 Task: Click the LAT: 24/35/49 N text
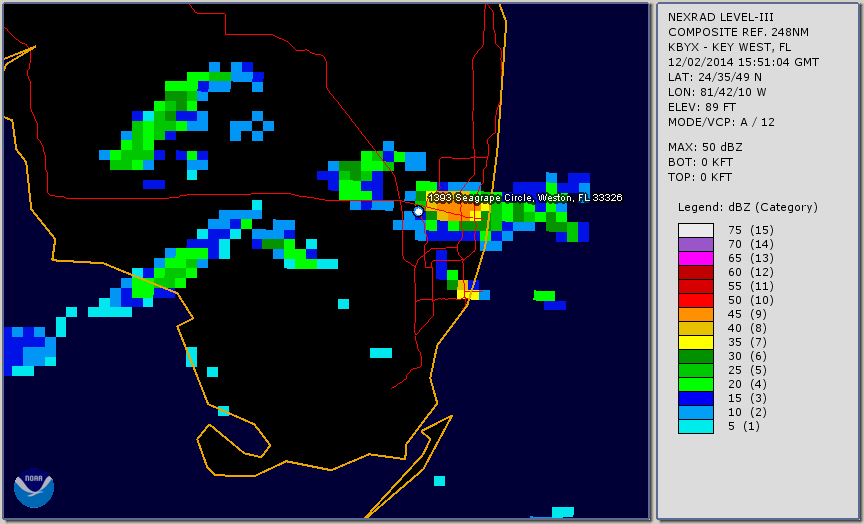715,77
